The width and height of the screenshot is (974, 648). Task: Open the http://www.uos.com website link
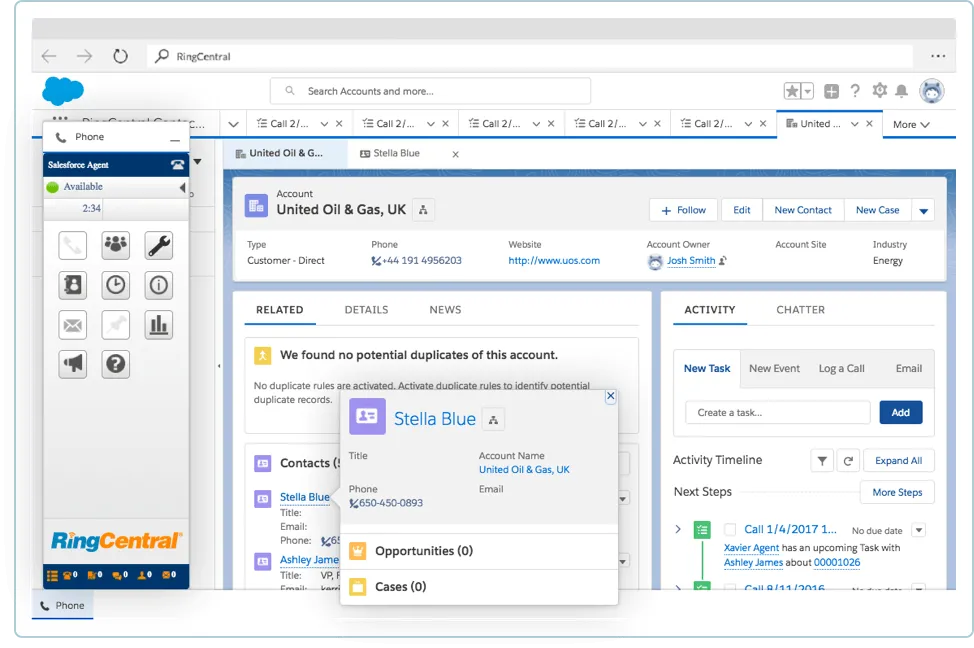[x=553, y=261]
